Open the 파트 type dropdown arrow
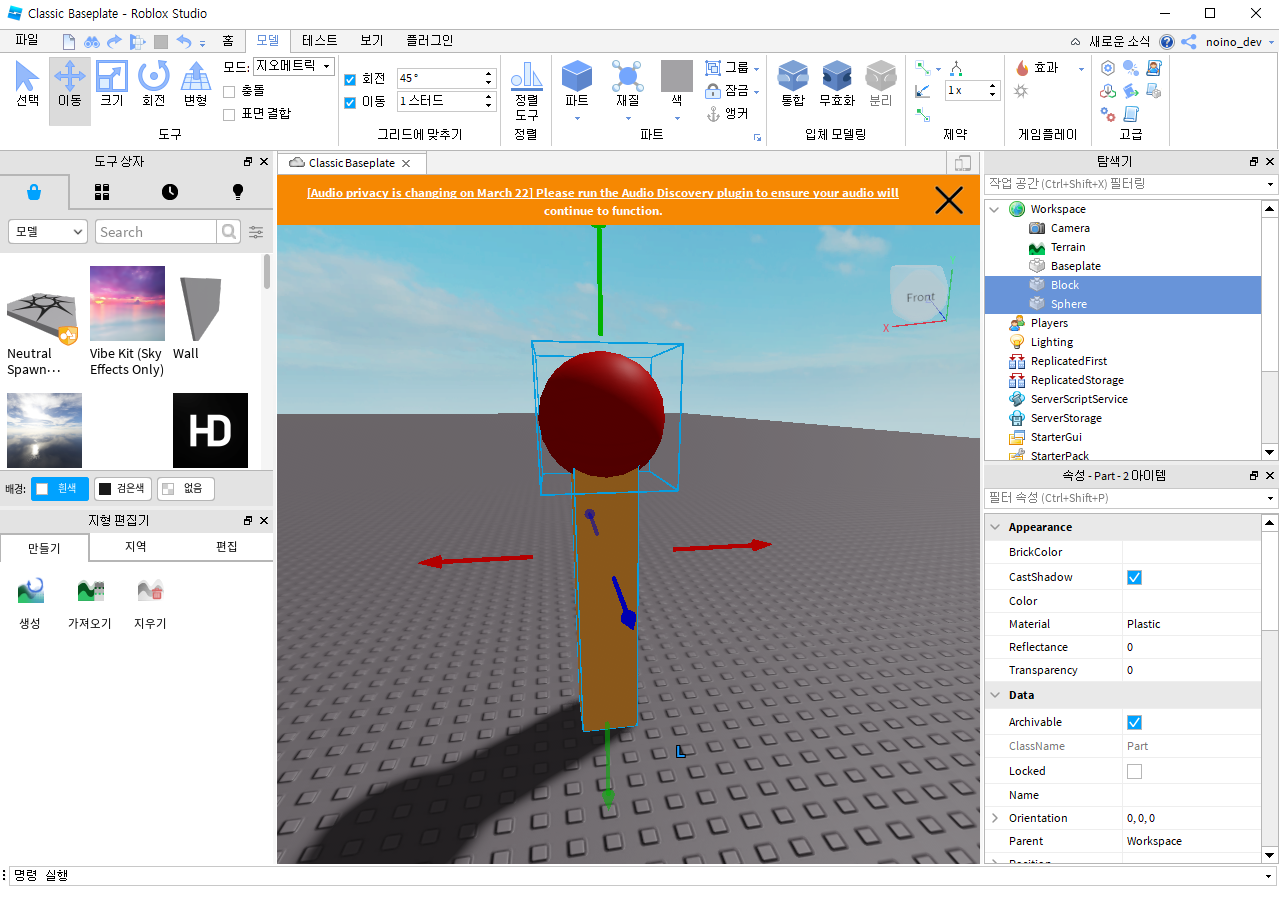This screenshot has width=1279, height=897. click(x=577, y=118)
